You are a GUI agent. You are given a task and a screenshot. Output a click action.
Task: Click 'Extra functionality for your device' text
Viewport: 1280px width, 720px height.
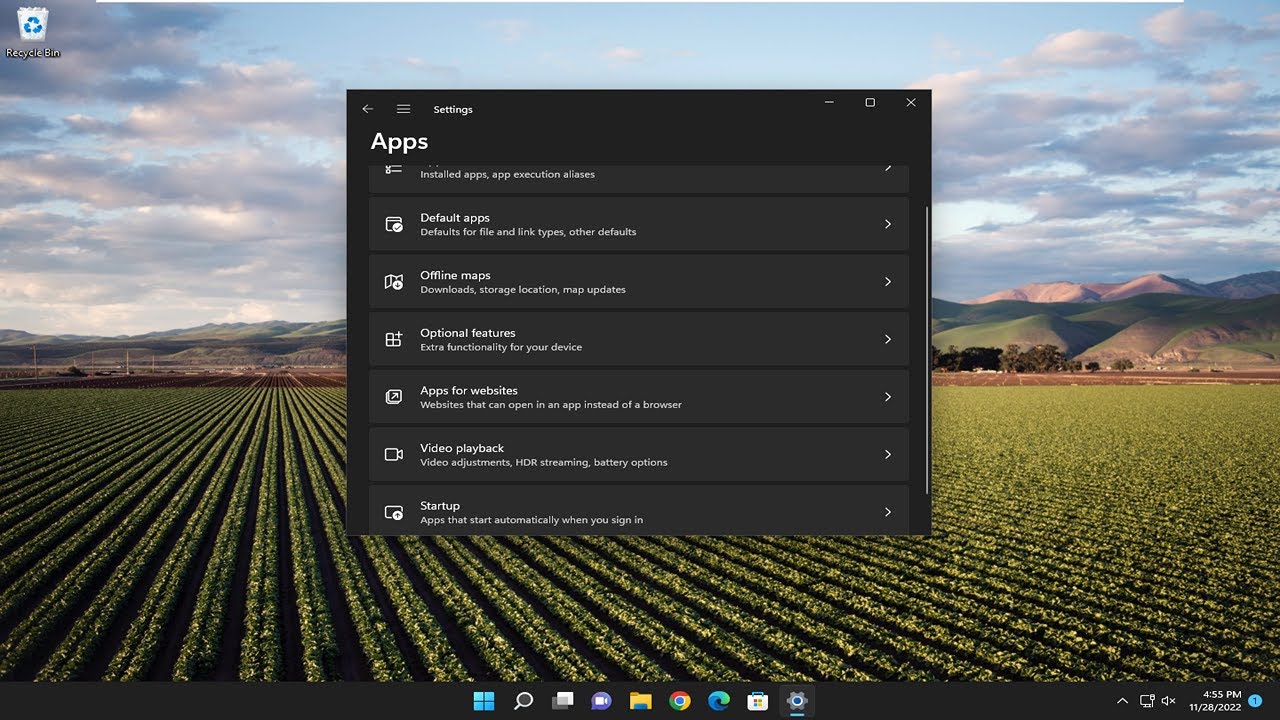coord(501,347)
